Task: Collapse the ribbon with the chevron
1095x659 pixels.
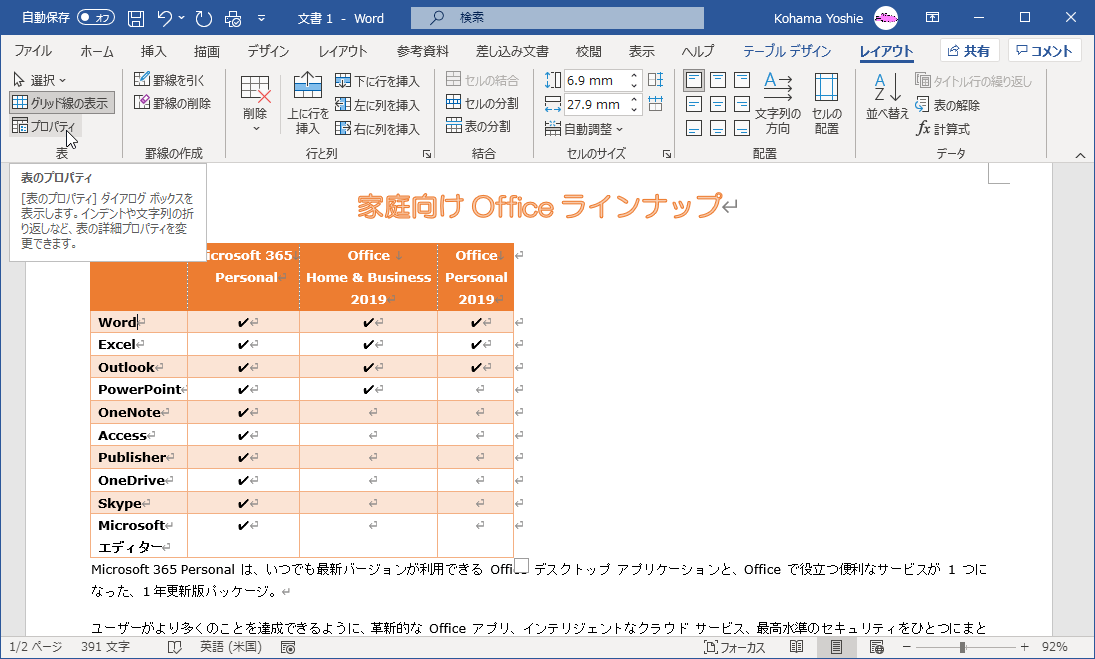Action: [x=1080, y=155]
